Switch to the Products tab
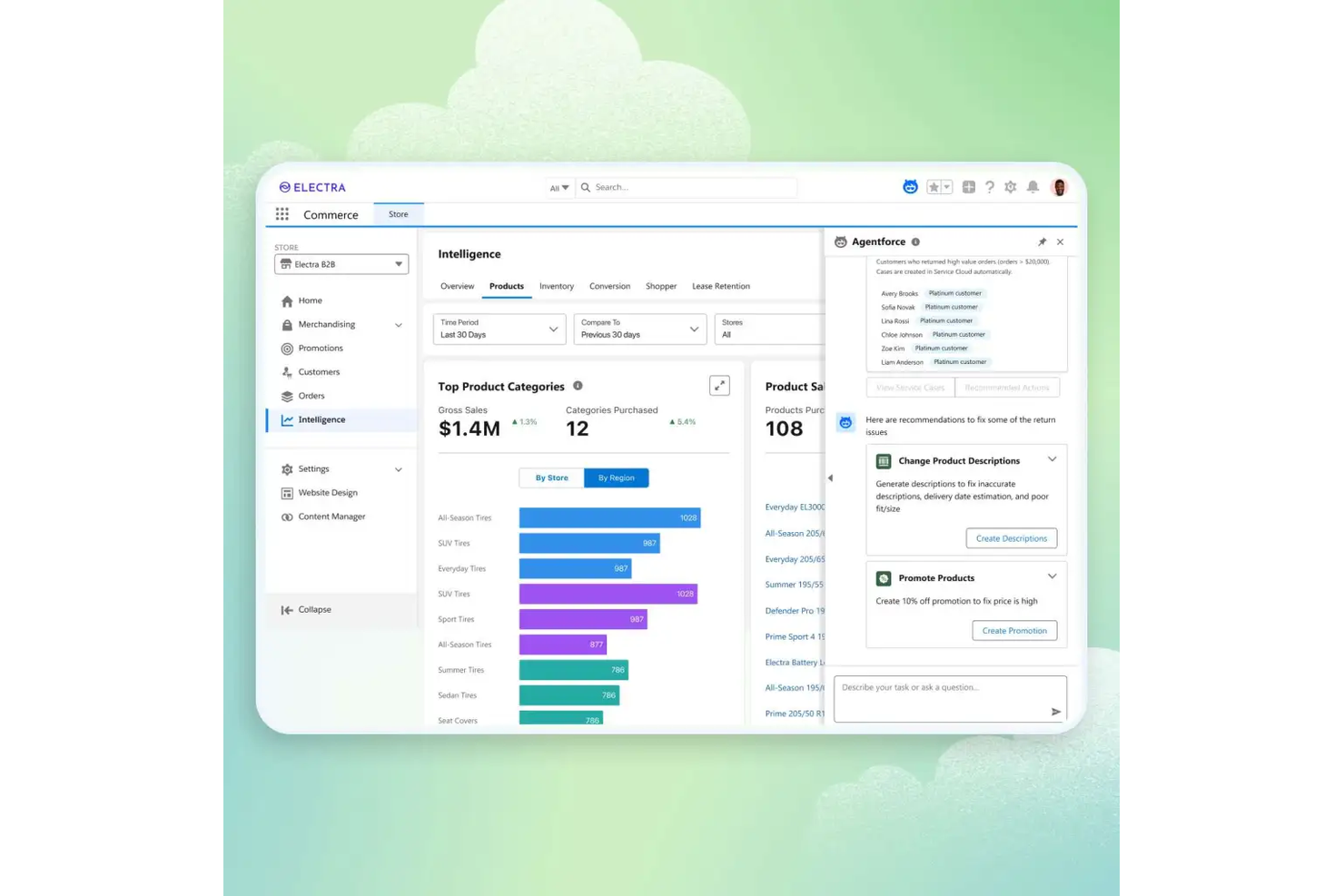The height and width of the screenshot is (896, 1344). (506, 286)
